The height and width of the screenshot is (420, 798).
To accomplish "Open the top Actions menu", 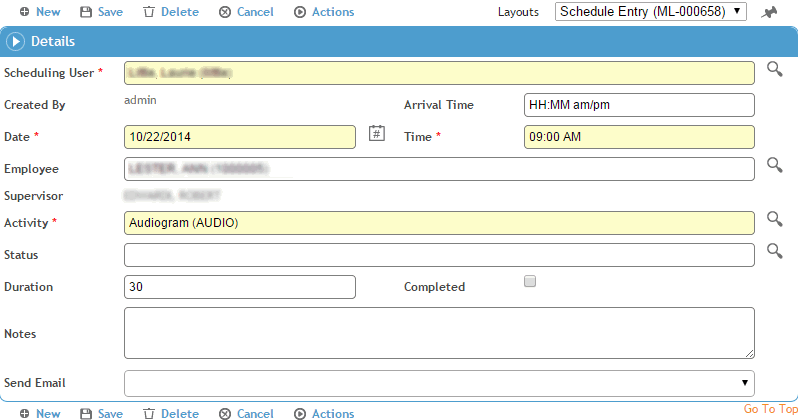I will [x=324, y=12].
